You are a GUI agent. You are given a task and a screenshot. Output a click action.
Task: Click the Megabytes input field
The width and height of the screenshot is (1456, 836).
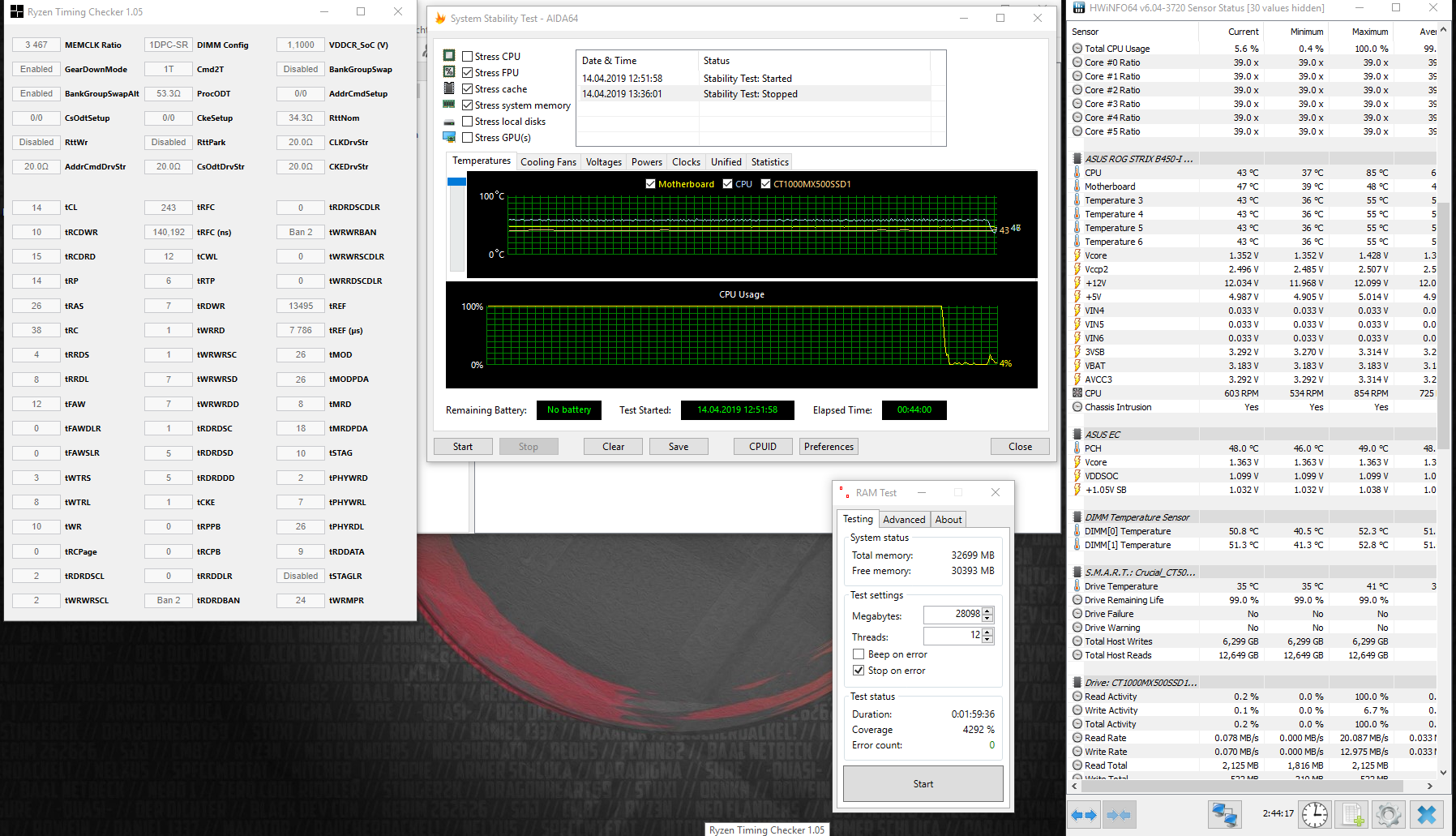coord(953,615)
